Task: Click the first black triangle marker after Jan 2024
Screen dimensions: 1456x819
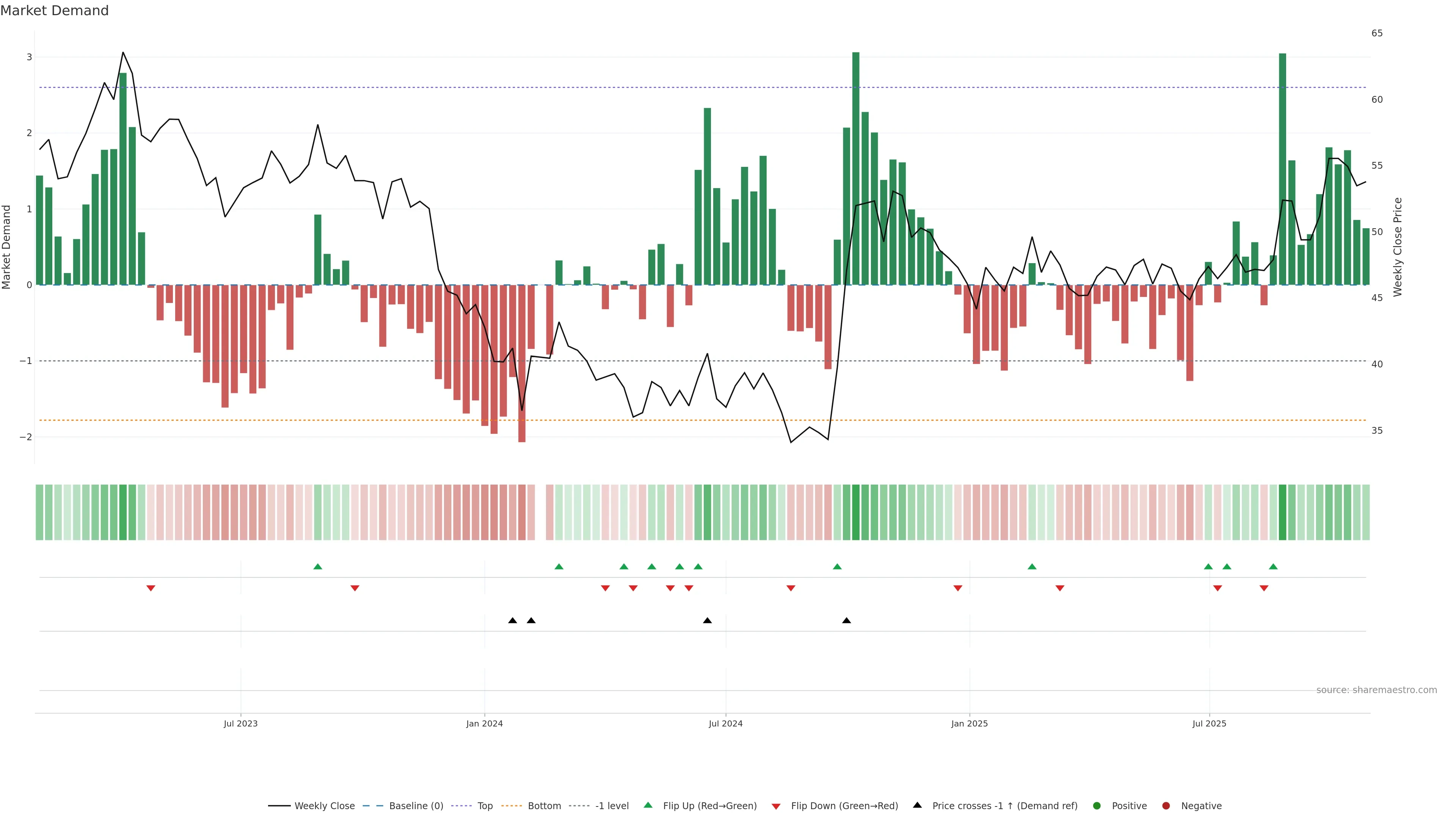Action: pos(513,621)
